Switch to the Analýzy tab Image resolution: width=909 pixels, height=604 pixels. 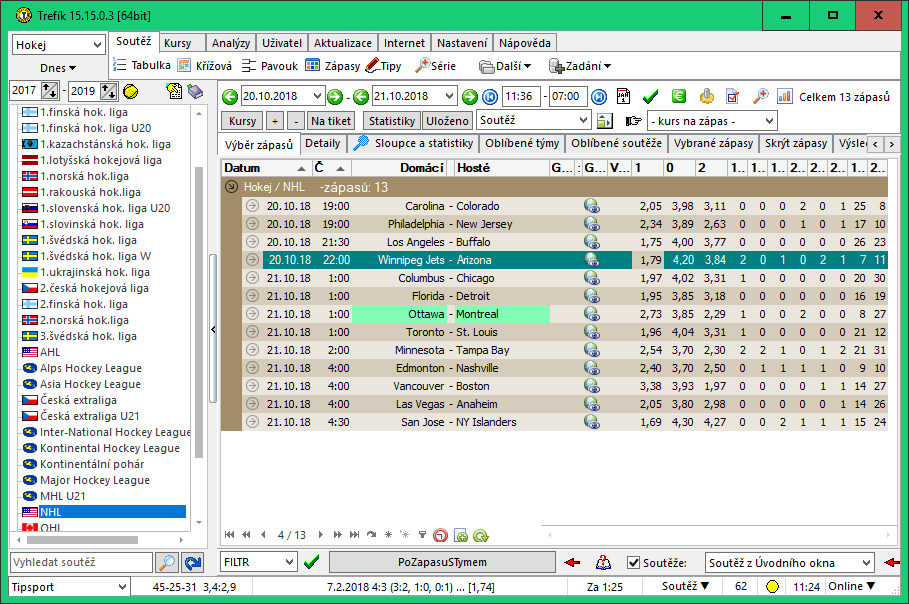pyautogui.click(x=231, y=43)
